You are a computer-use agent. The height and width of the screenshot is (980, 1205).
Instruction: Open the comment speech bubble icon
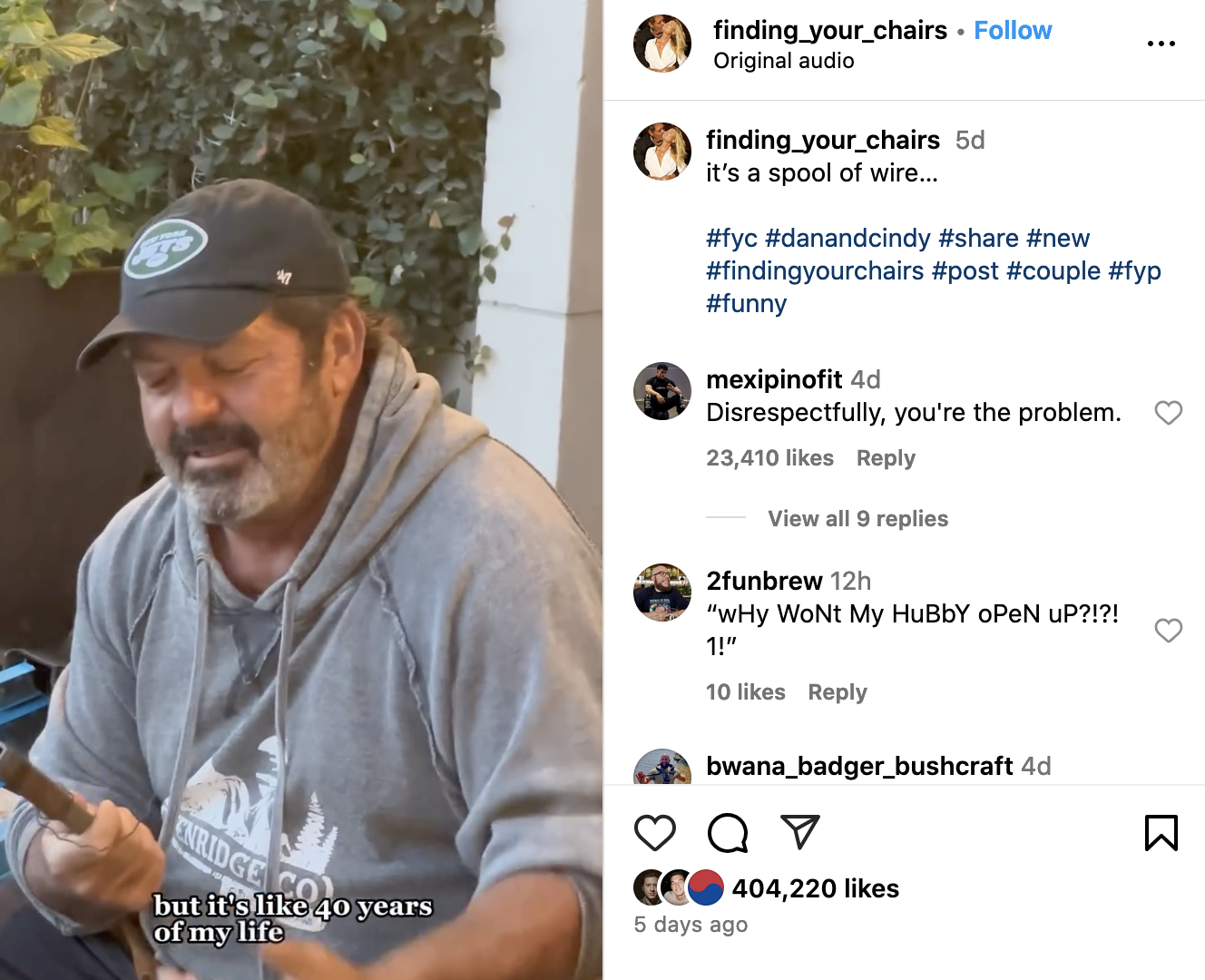tap(728, 832)
